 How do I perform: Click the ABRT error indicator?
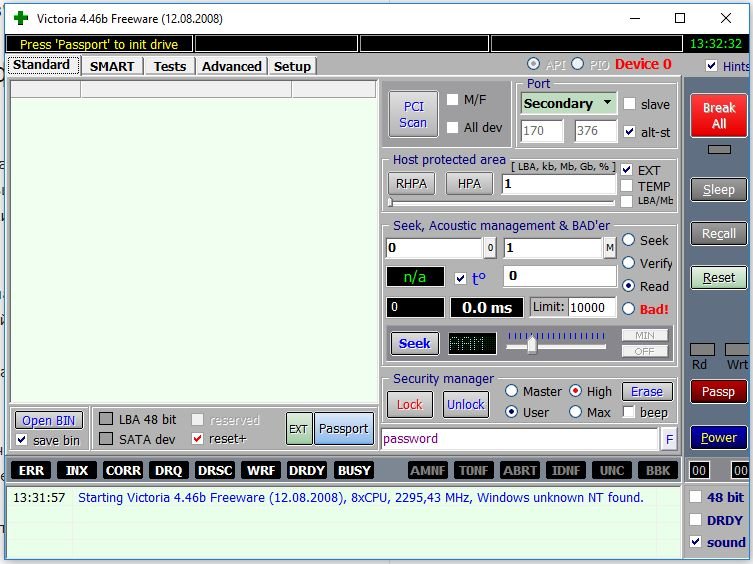point(520,470)
